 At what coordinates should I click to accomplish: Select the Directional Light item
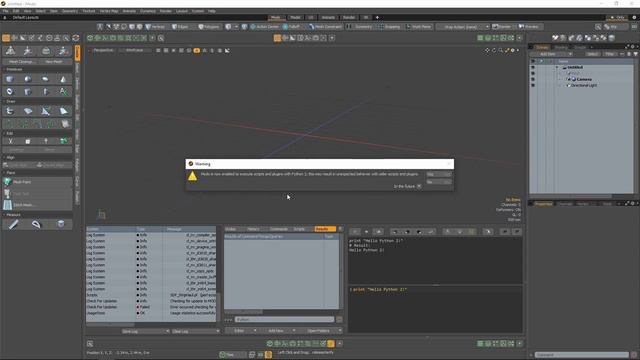[x=584, y=85]
